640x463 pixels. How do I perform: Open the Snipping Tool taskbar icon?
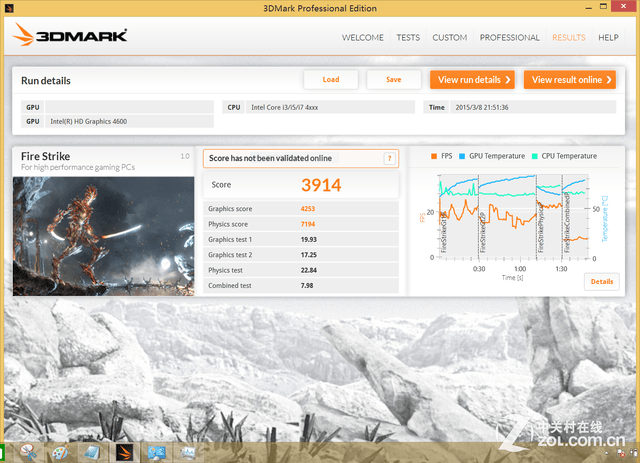tap(28, 452)
